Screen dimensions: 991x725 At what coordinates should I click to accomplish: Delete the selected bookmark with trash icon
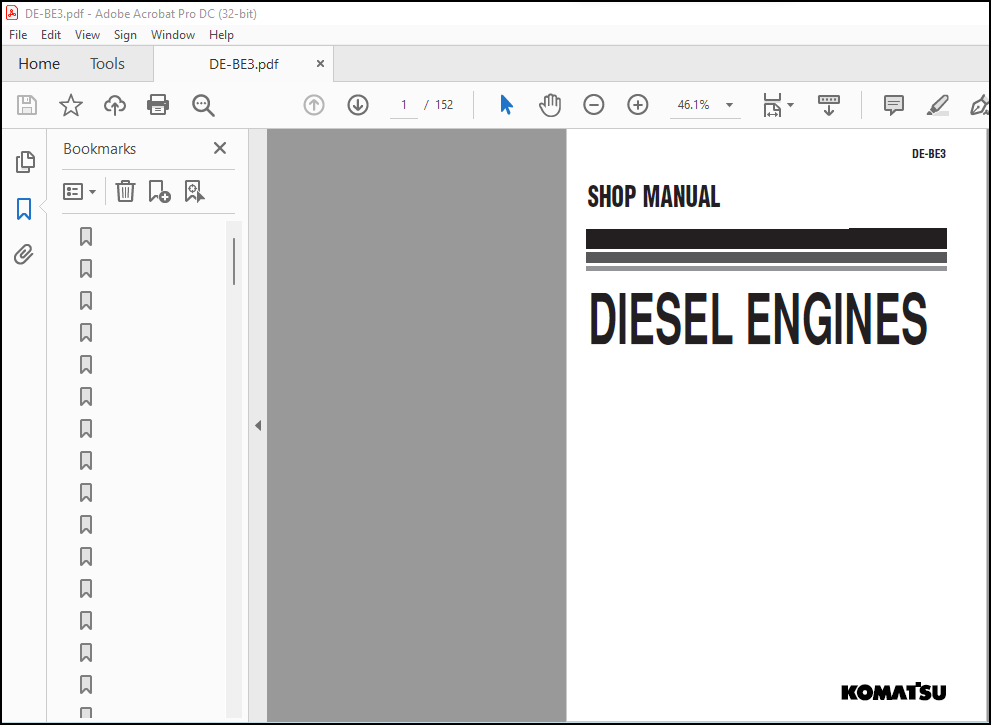pyautogui.click(x=125, y=191)
